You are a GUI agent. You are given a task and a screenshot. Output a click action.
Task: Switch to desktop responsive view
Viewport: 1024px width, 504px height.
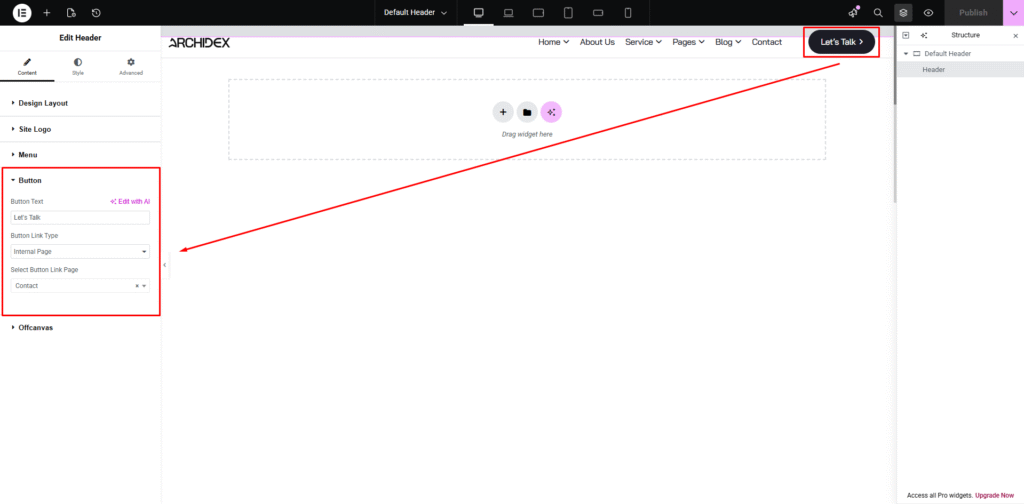pyautogui.click(x=478, y=12)
